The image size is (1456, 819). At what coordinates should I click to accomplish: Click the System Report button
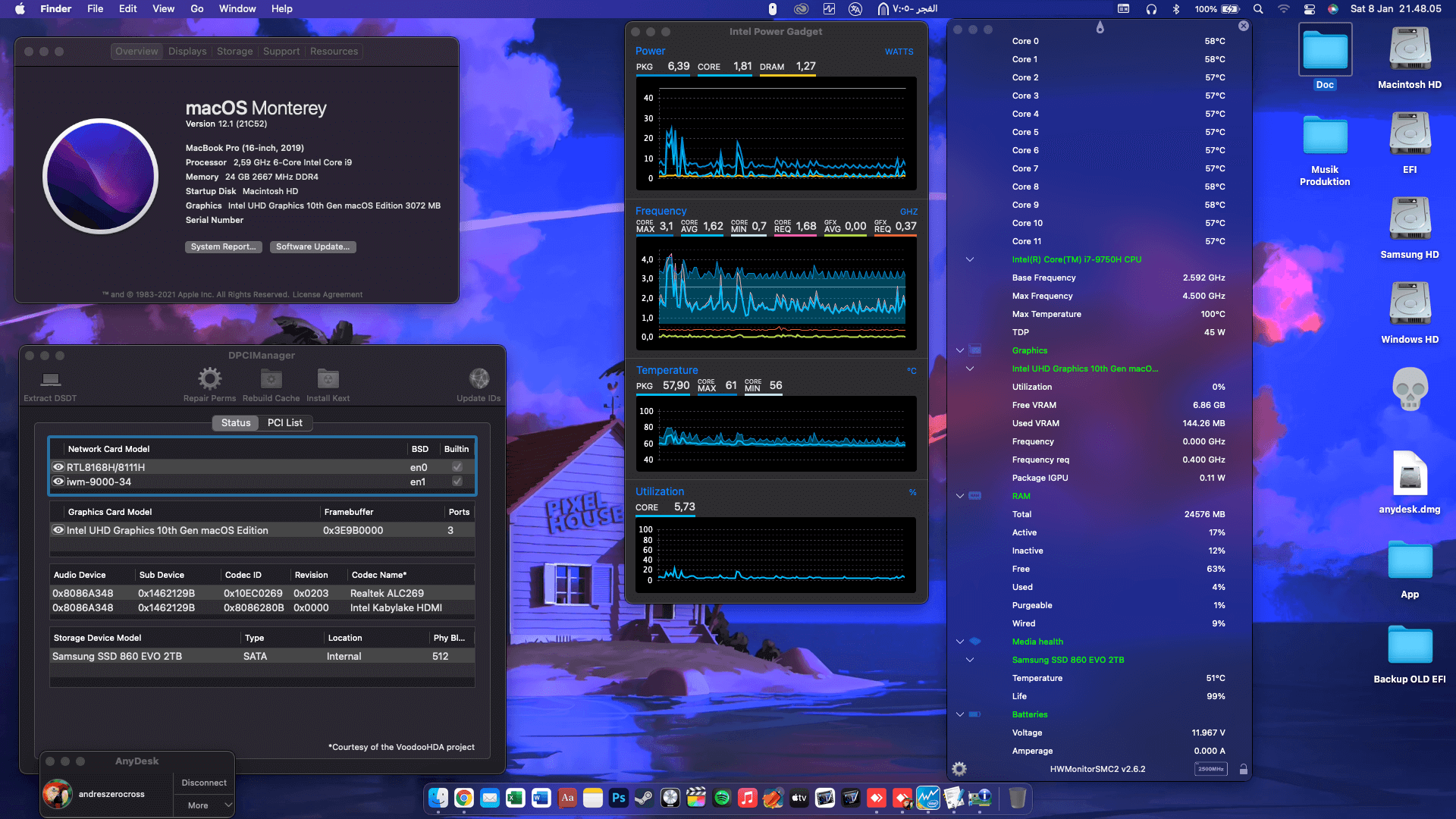pos(223,246)
